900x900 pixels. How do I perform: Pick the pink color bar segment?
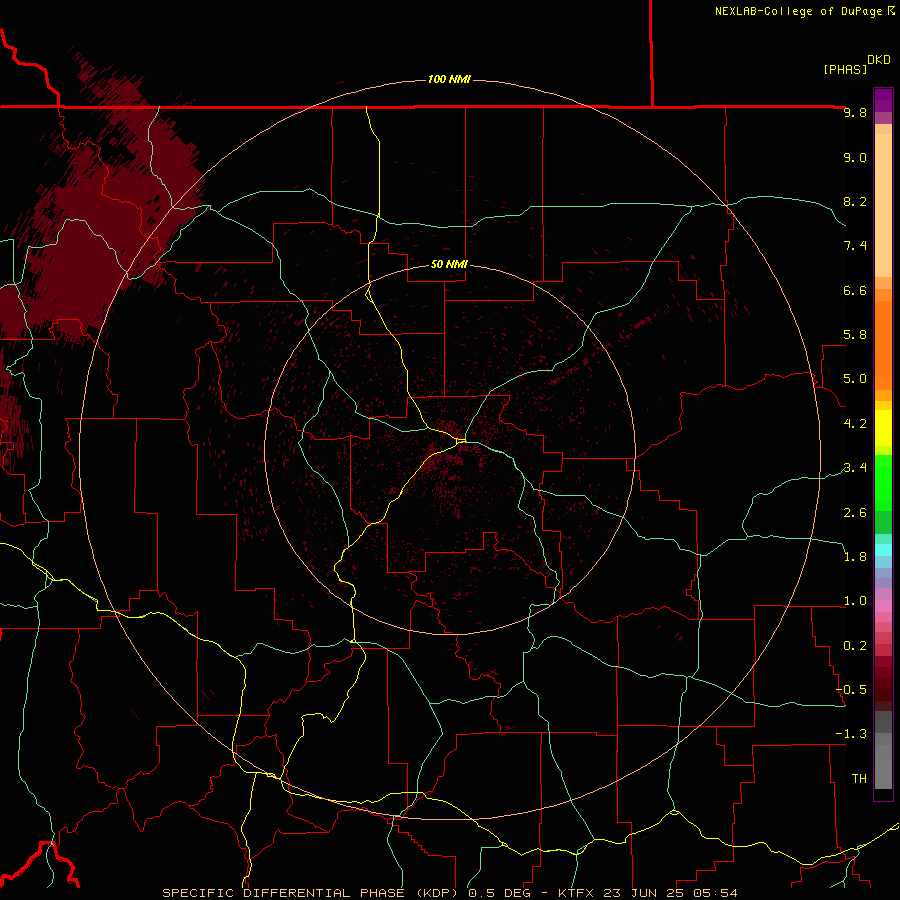883,605
